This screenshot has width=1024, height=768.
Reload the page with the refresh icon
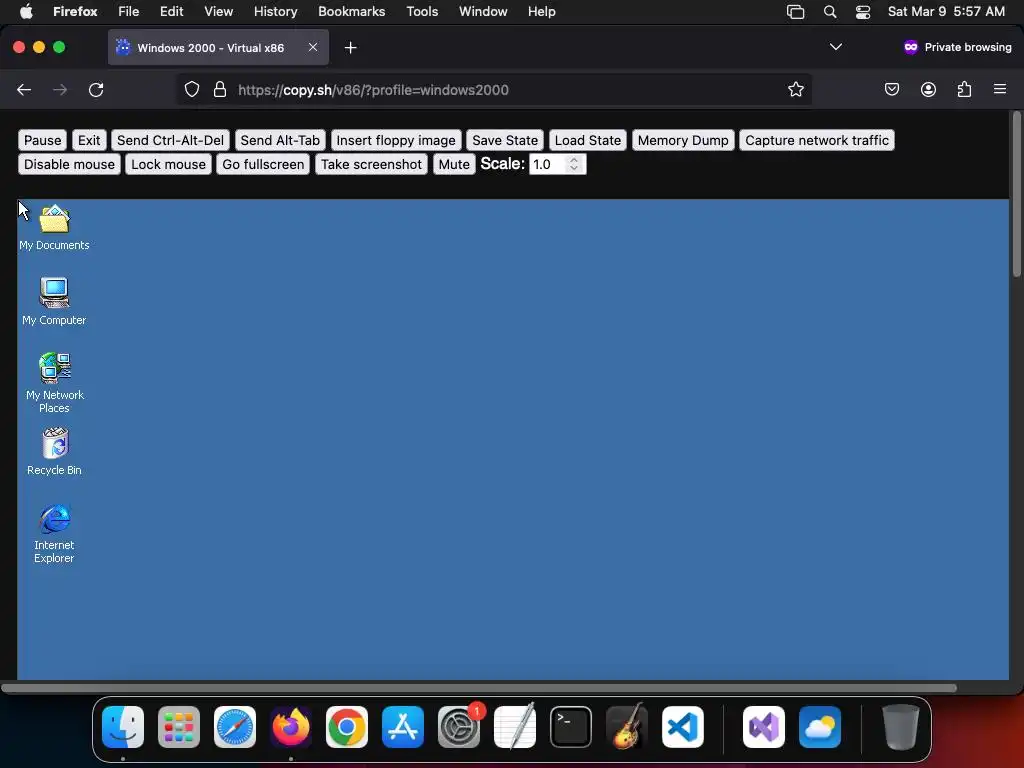(96, 90)
